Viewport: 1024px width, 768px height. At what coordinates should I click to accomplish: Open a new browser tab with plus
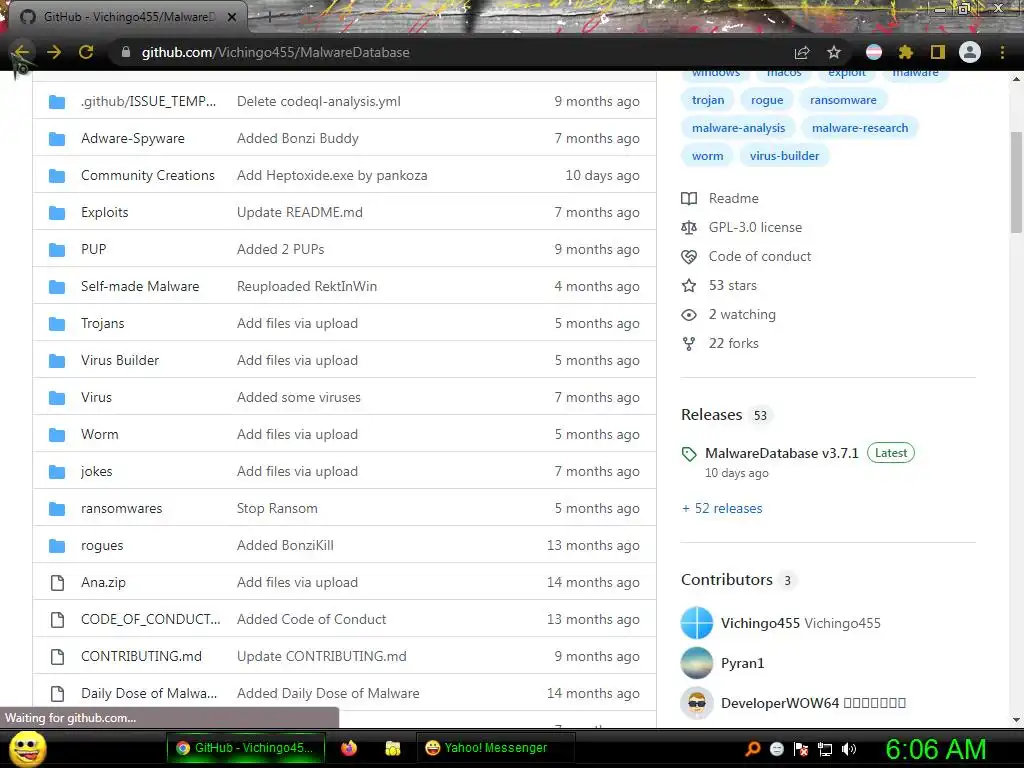click(268, 17)
